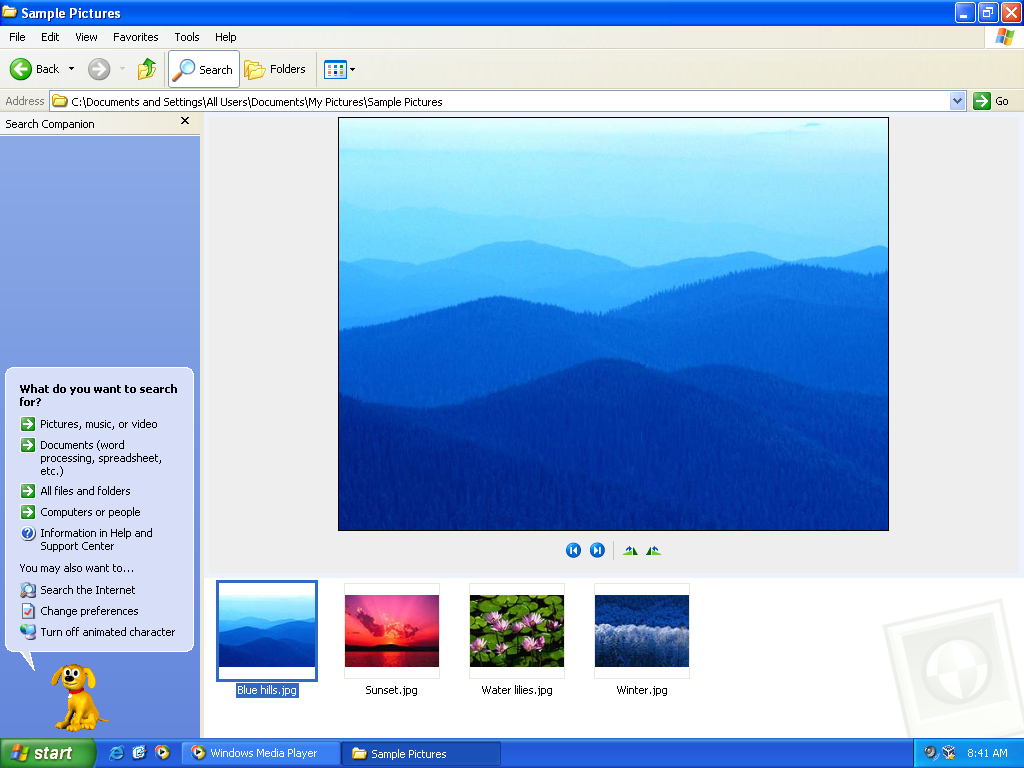Click the help question mark icon

[x=27, y=534]
